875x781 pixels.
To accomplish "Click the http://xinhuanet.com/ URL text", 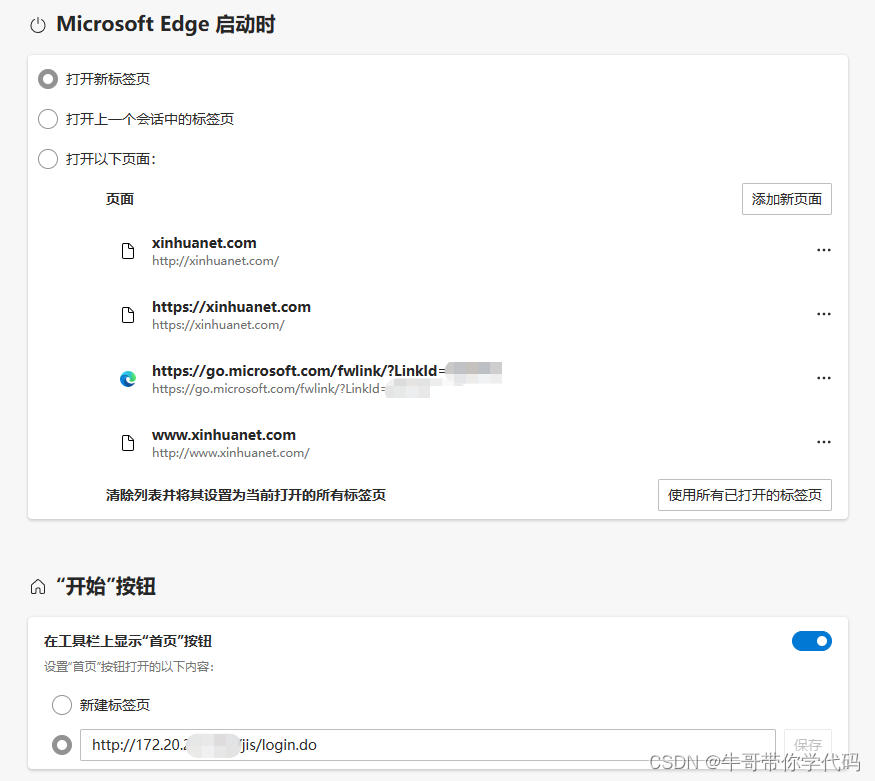I will click(215, 261).
